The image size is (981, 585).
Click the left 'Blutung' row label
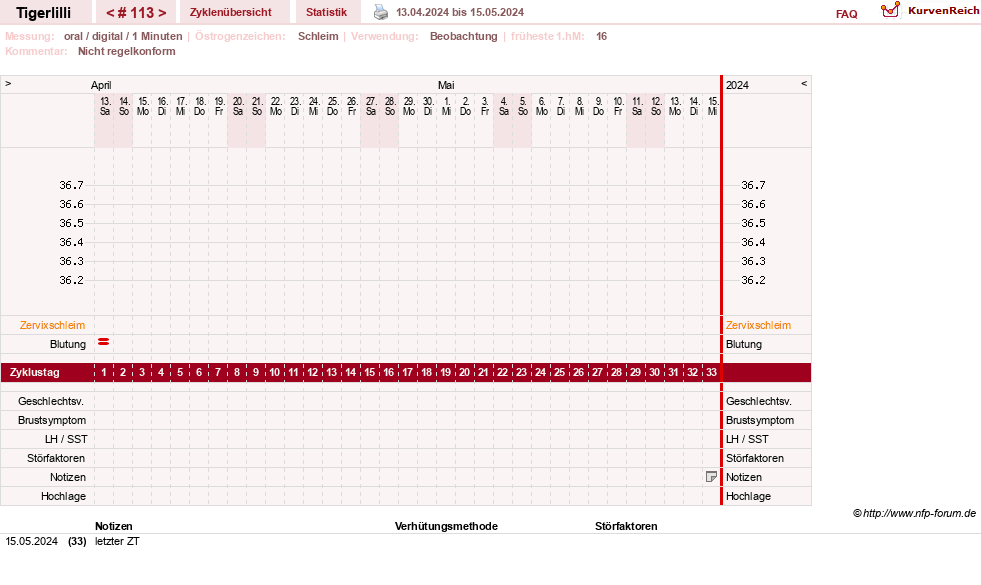click(x=68, y=344)
